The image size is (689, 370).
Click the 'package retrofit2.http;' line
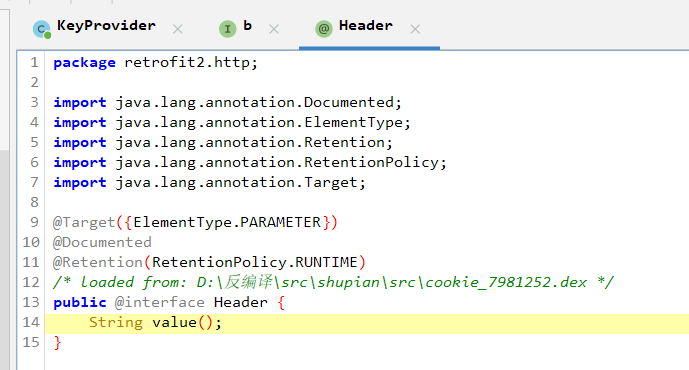[155, 62]
